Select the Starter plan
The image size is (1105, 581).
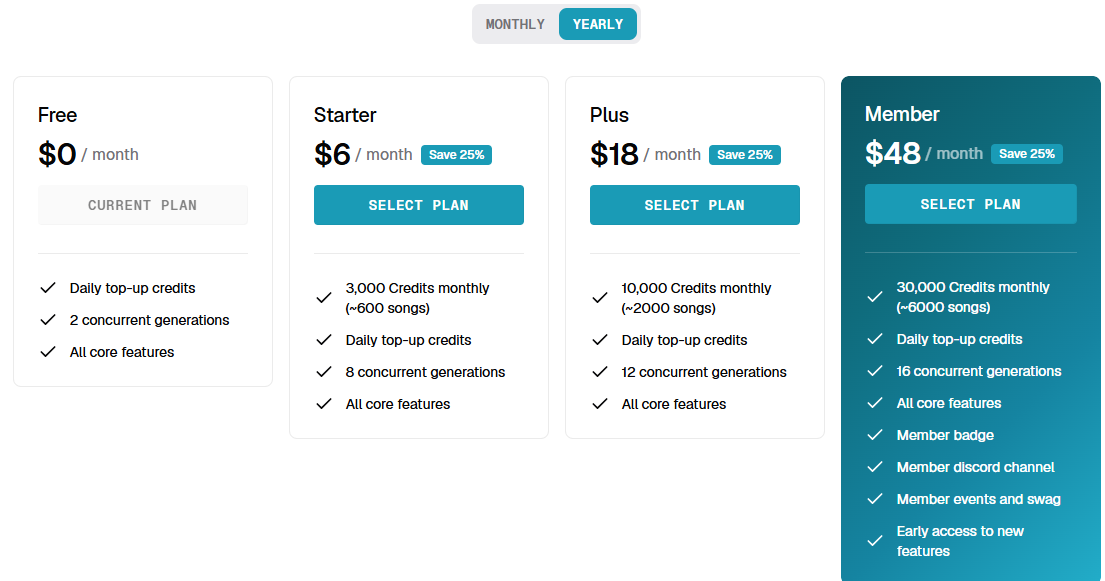pos(418,205)
